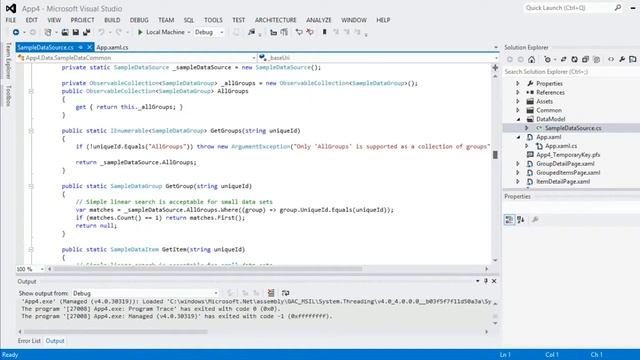Screen dimensions: 640x360
Task: Click the Open File toolbar icon
Action: point(65,32)
